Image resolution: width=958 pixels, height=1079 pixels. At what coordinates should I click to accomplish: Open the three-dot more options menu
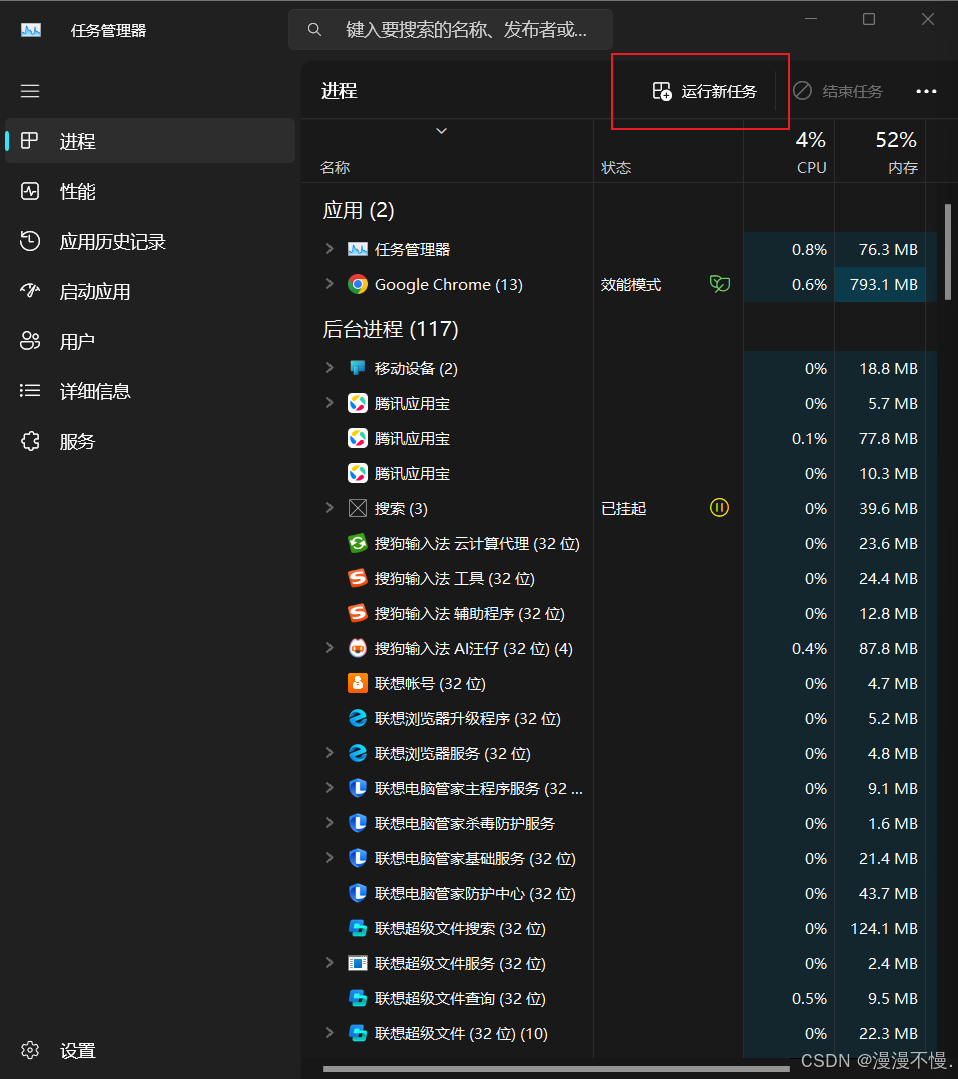[926, 91]
